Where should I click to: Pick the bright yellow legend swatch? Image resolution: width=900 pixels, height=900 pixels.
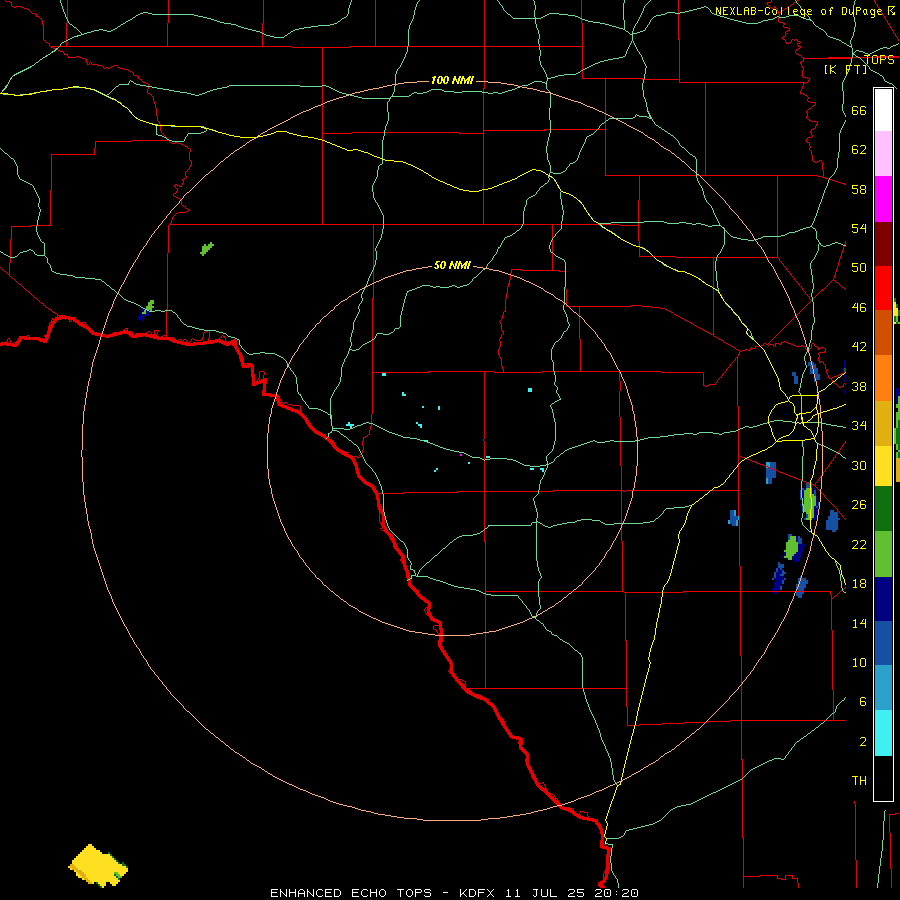883,466
